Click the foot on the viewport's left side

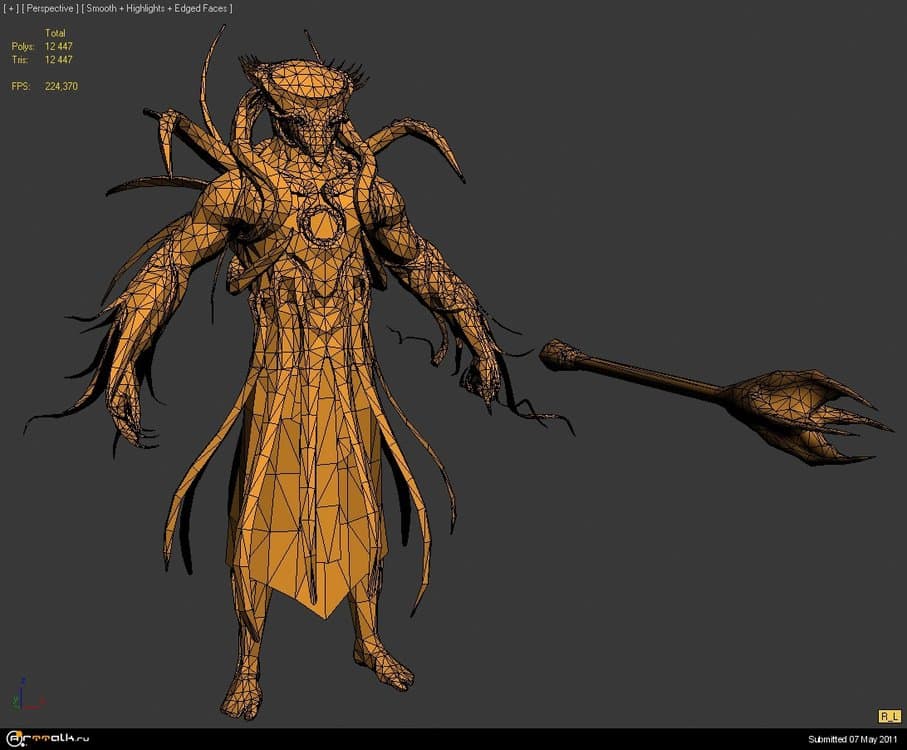[242, 690]
